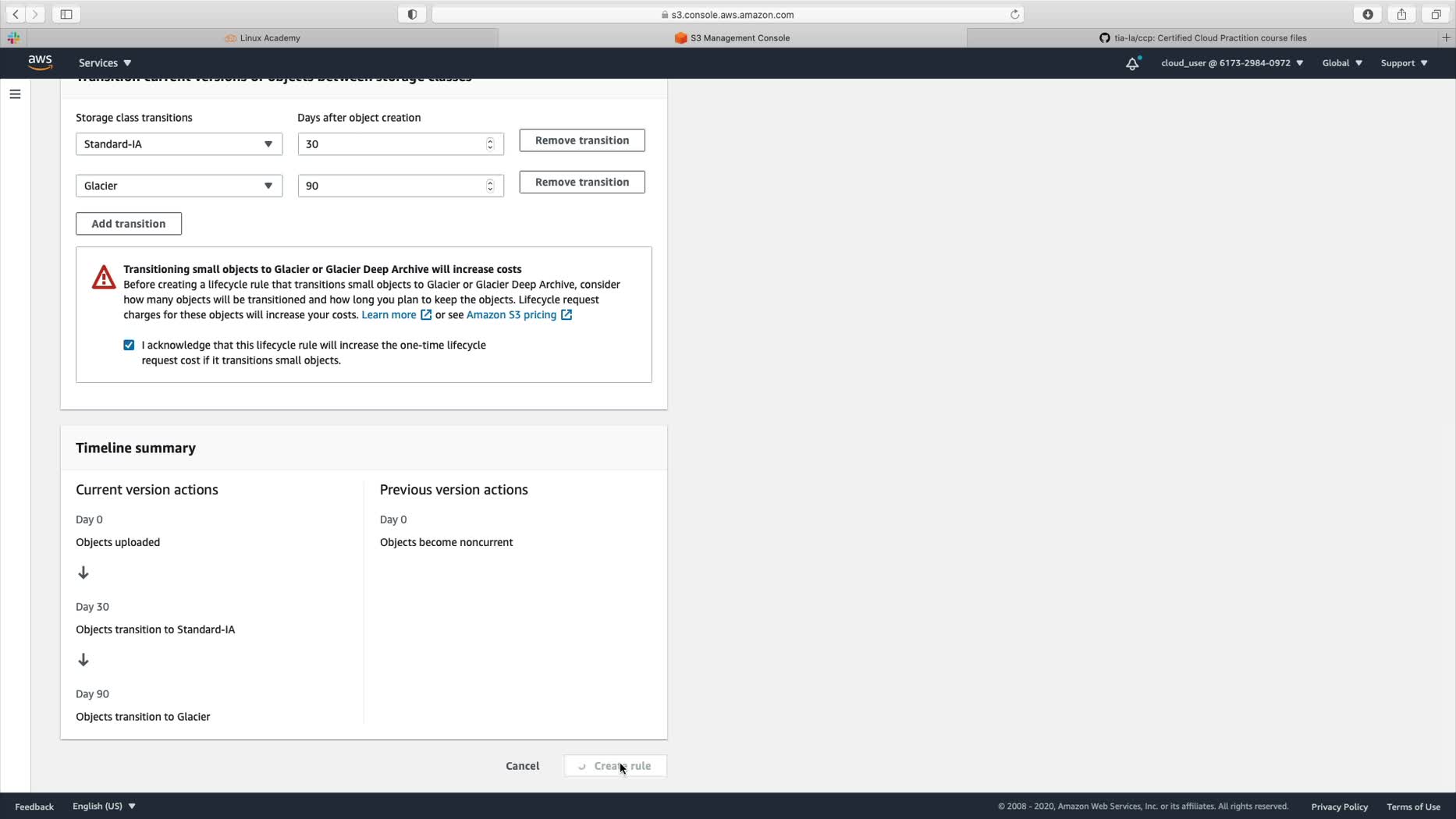This screenshot has width=1456, height=819.
Task: Open the Learn more link
Action: tap(389, 315)
